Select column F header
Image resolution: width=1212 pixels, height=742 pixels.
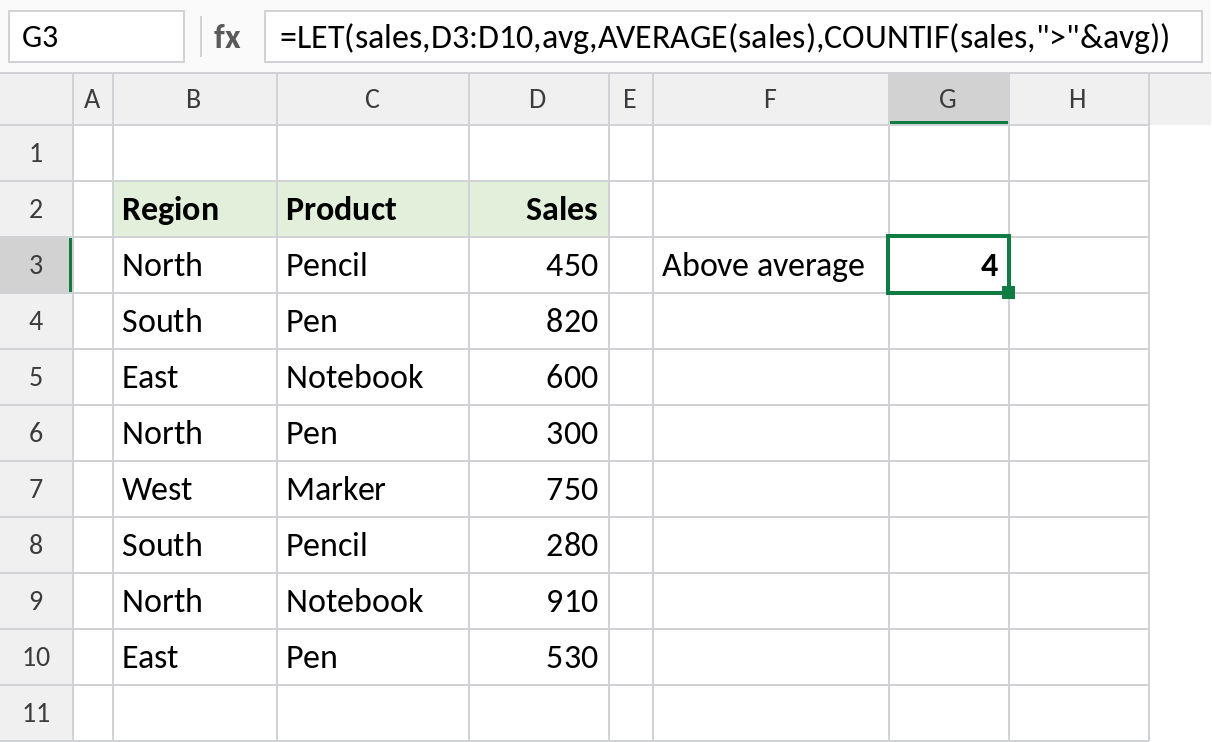(770, 98)
